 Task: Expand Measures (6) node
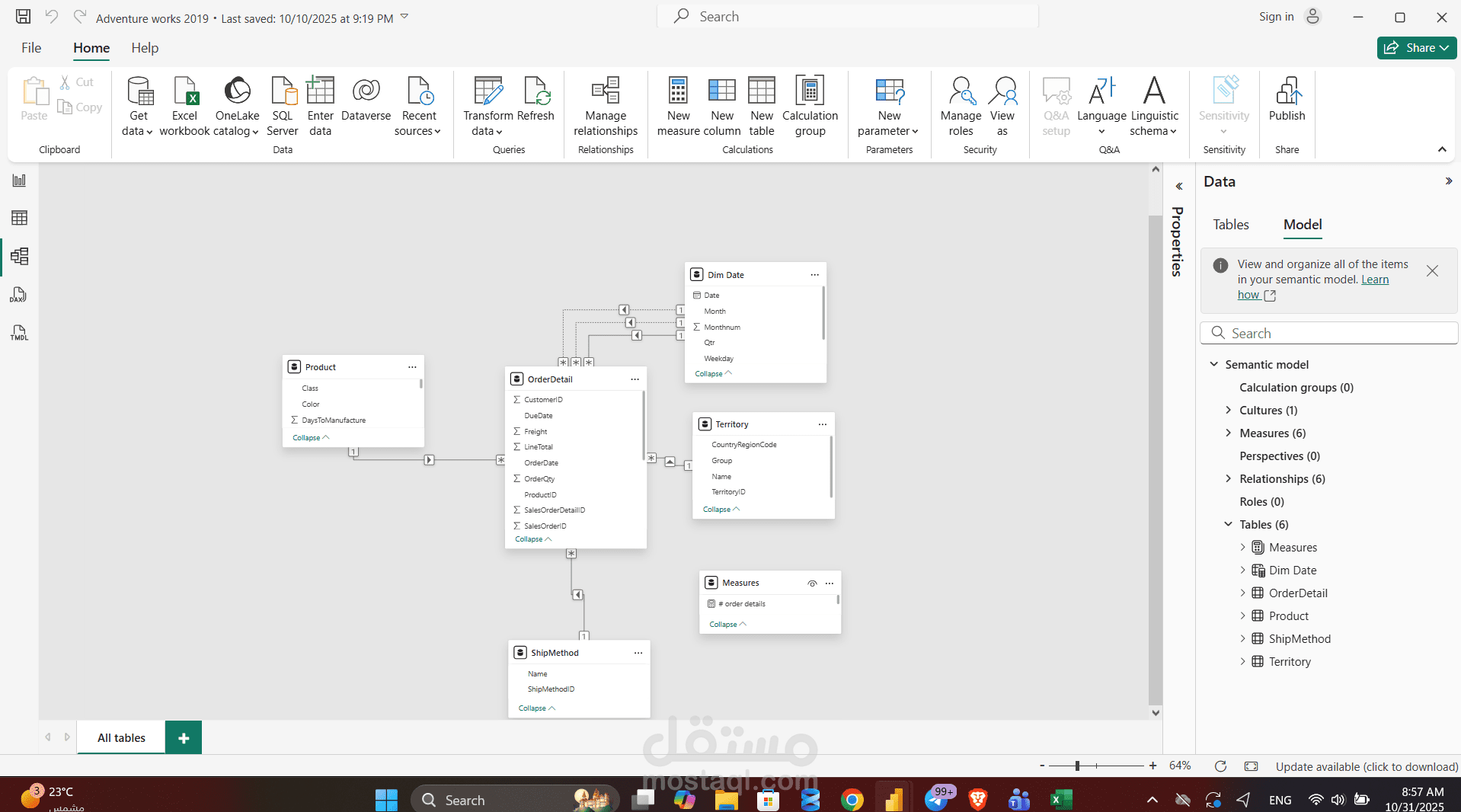point(1228,433)
